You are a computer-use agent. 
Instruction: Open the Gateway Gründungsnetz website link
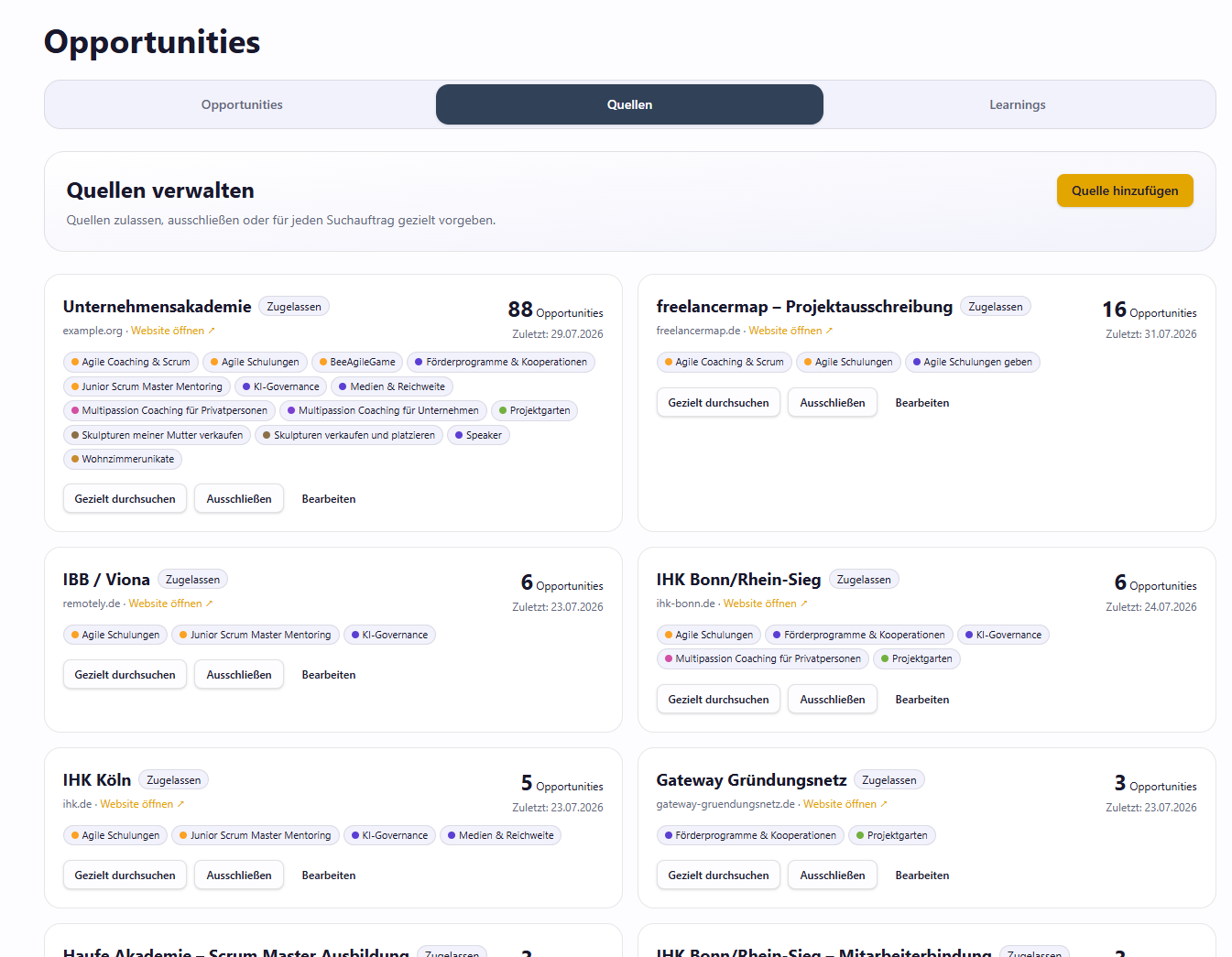(845, 804)
